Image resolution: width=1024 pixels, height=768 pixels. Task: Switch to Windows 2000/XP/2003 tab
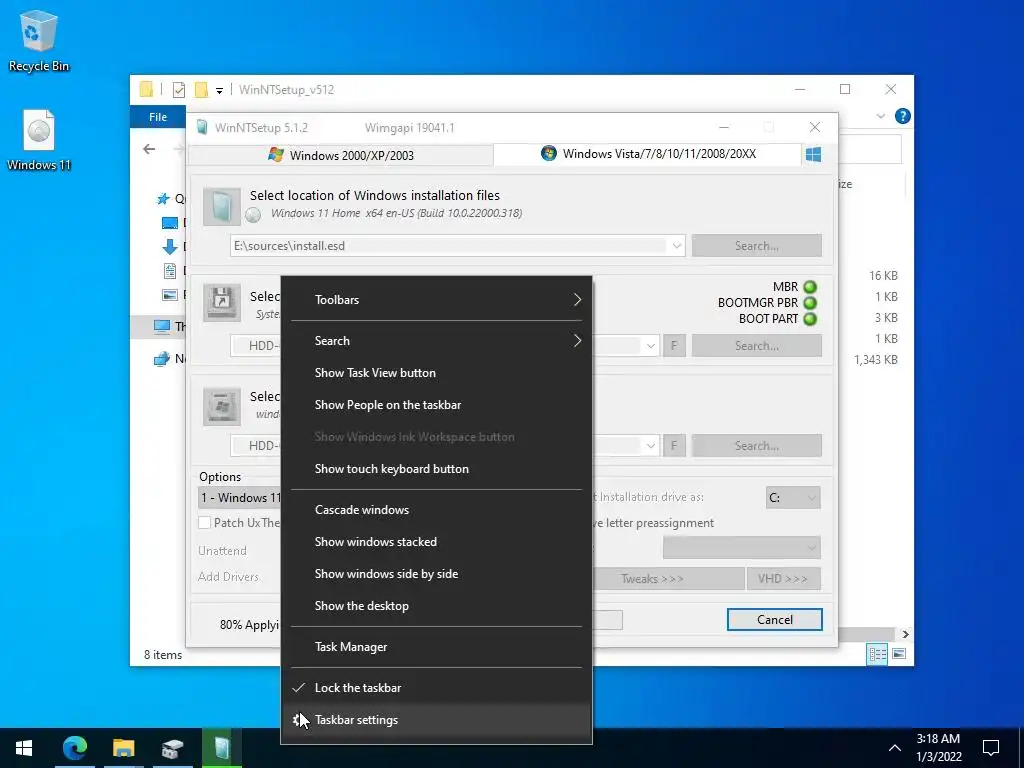[x=341, y=155]
